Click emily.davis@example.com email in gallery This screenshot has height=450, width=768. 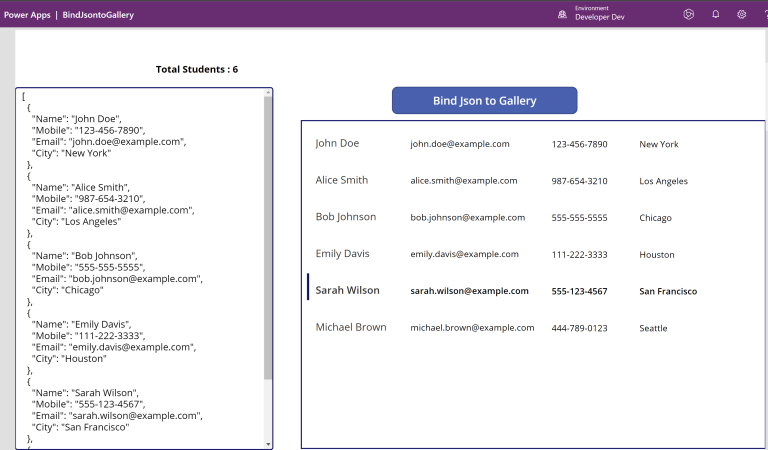click(464, 254)
